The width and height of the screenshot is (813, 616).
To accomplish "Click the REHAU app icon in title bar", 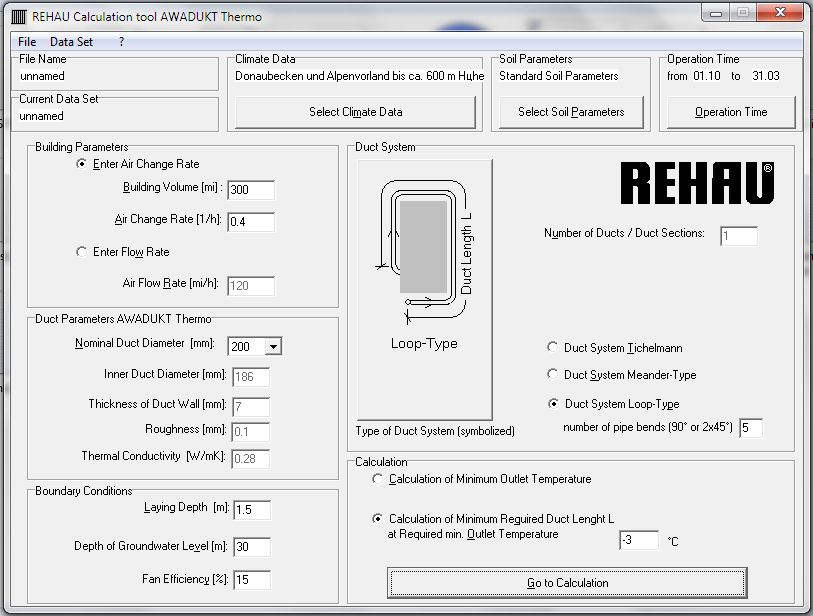I will tap(19, 17).
